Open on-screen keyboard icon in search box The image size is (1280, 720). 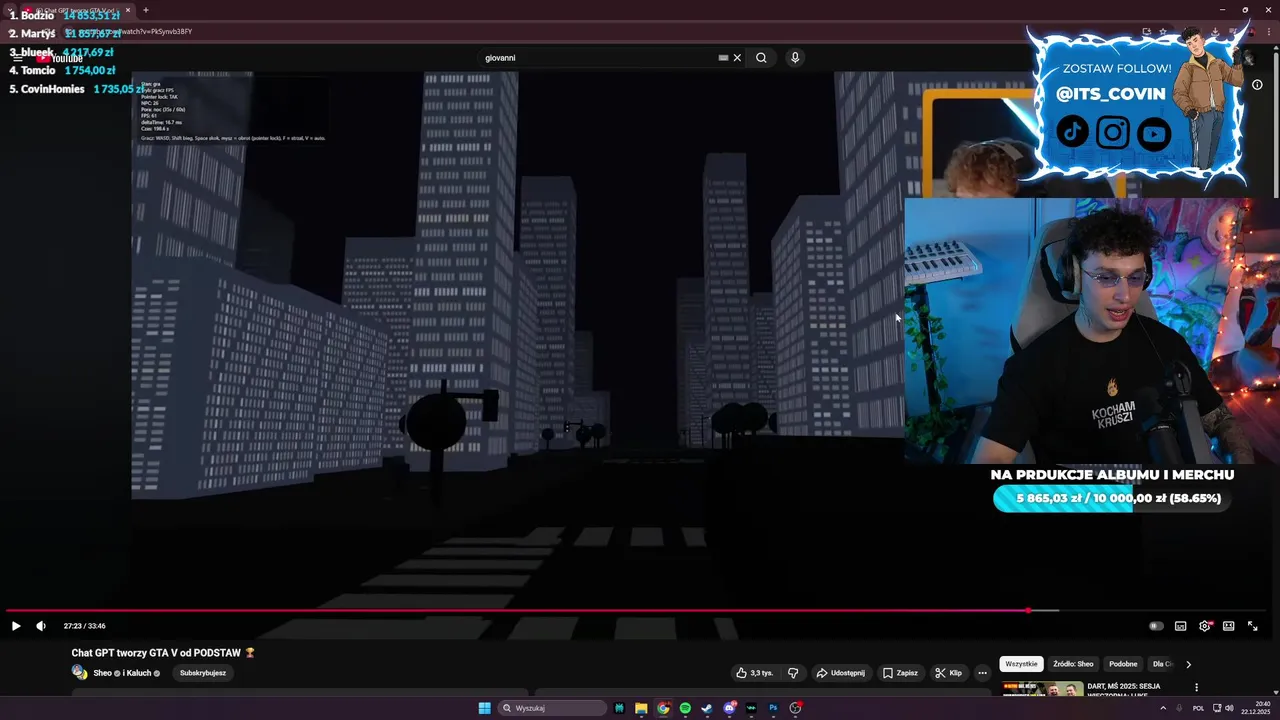click(x=723, y=58)
